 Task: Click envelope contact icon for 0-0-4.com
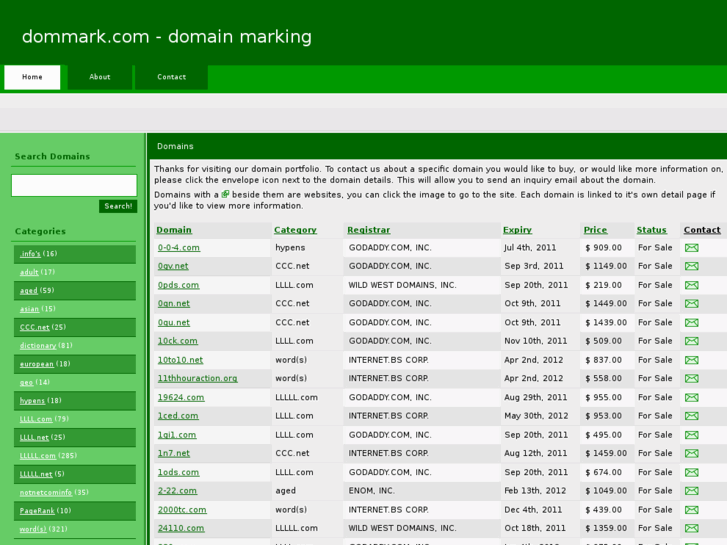(691, 248)
